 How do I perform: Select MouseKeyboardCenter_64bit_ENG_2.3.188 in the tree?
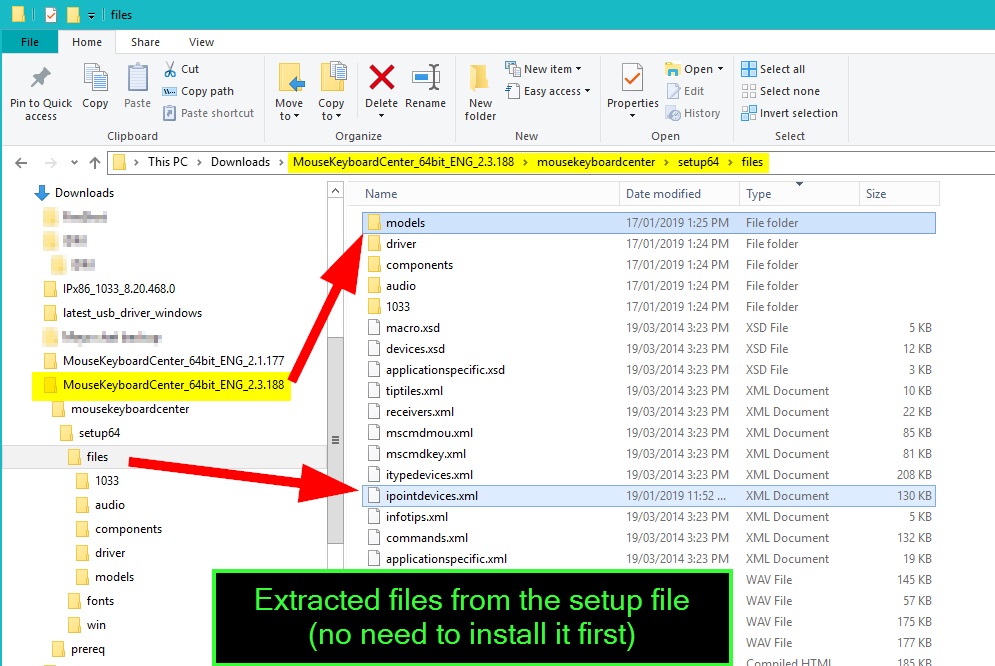coord(173,385)
